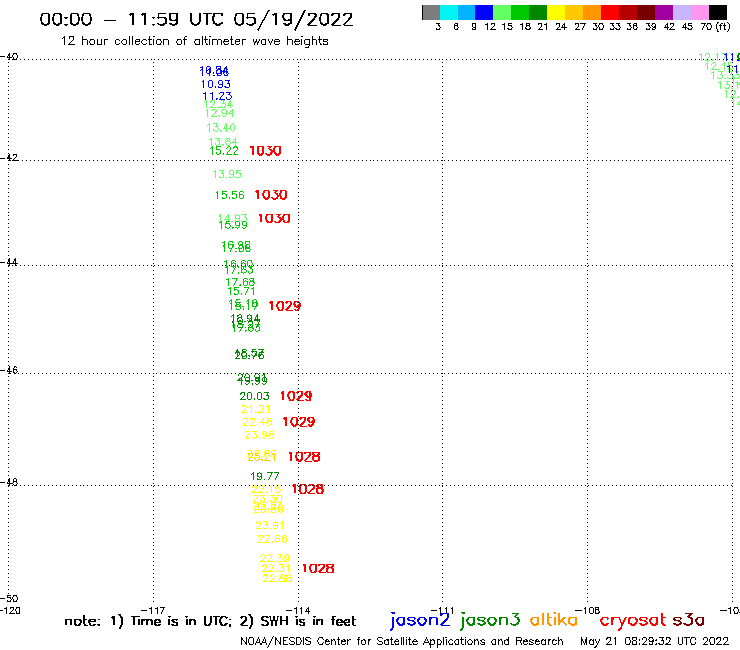Click the green 19.77 wave height
740x650 pixels.
(265, 476)
